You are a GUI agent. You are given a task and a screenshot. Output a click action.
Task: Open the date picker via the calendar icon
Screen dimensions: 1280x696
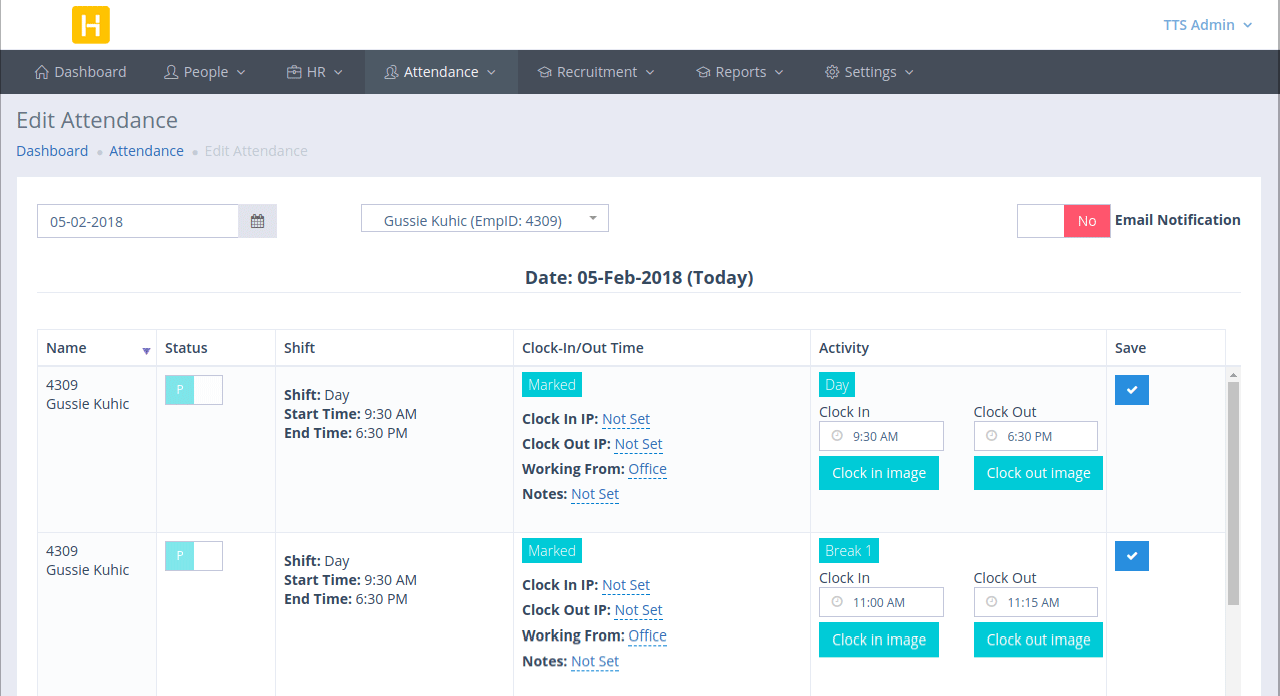(x=258, y=221)
